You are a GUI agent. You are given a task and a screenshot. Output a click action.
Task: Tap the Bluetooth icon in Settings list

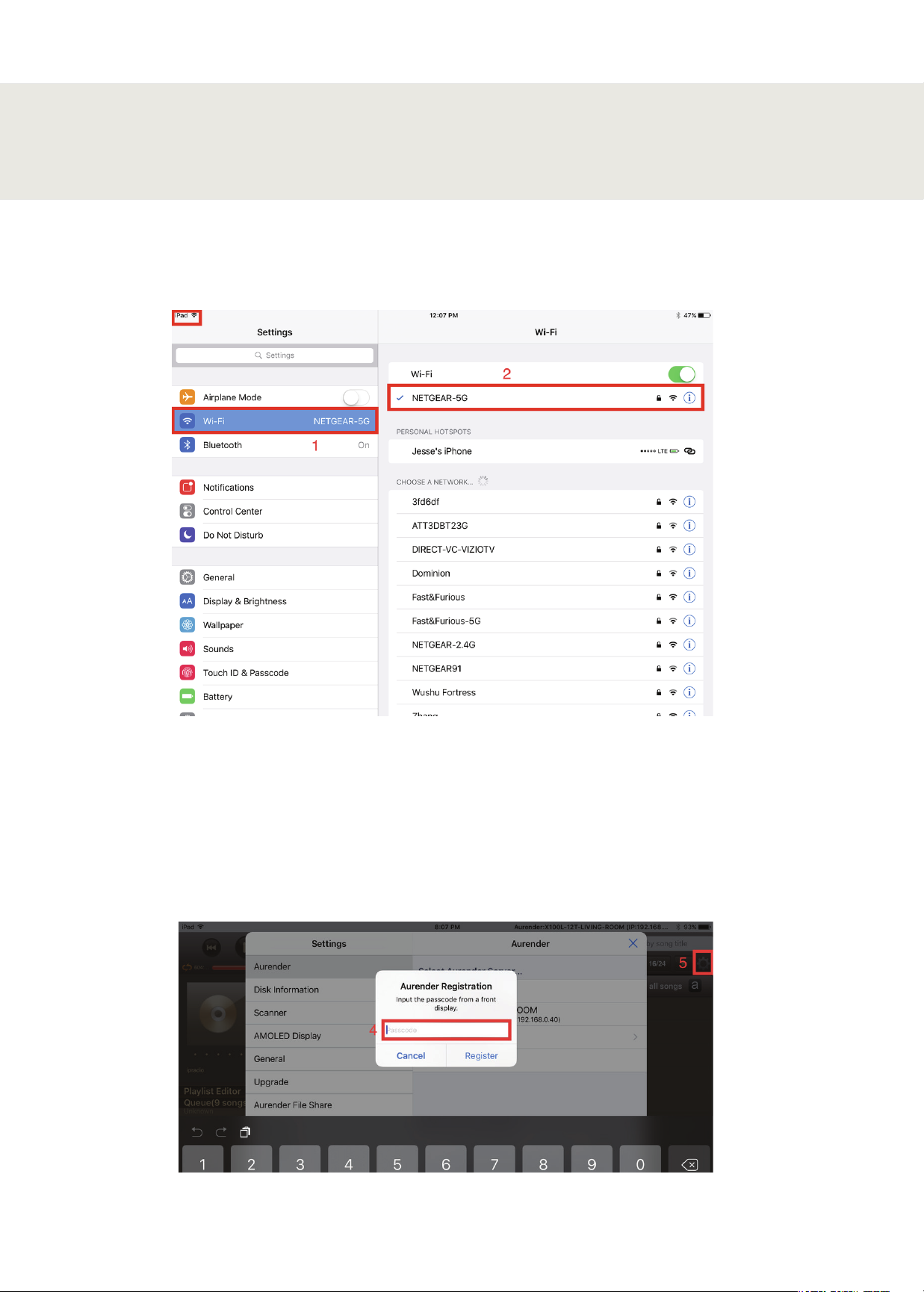pyautogui.click(x=187, y=445)
